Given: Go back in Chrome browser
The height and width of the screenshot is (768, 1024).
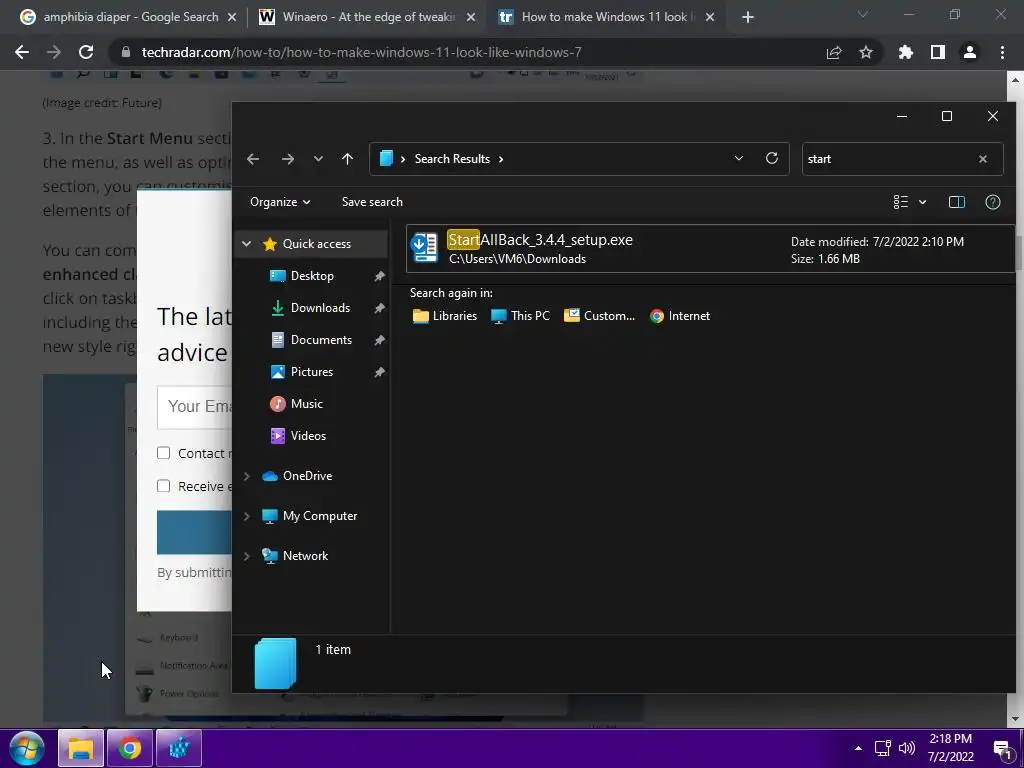Looking at the screenshot, I should [x=22, y=52].
